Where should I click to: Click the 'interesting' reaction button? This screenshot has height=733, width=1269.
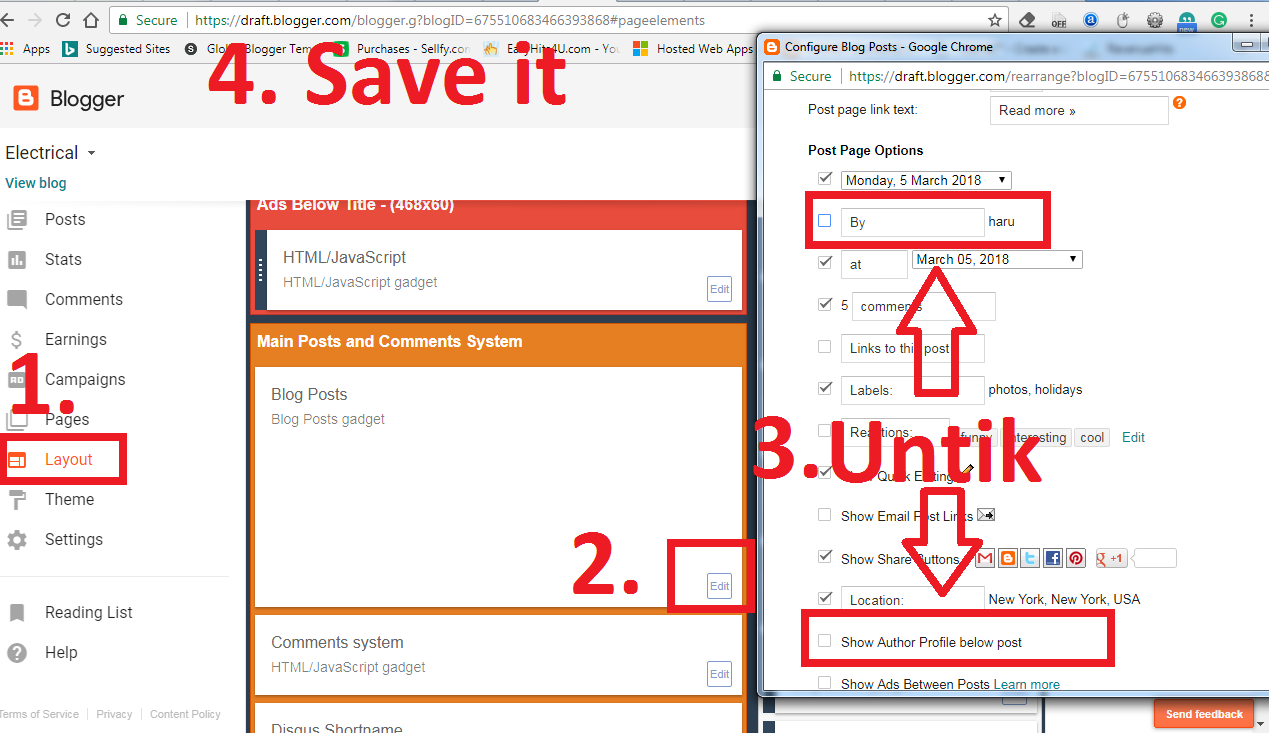(x=1037, y=437)
